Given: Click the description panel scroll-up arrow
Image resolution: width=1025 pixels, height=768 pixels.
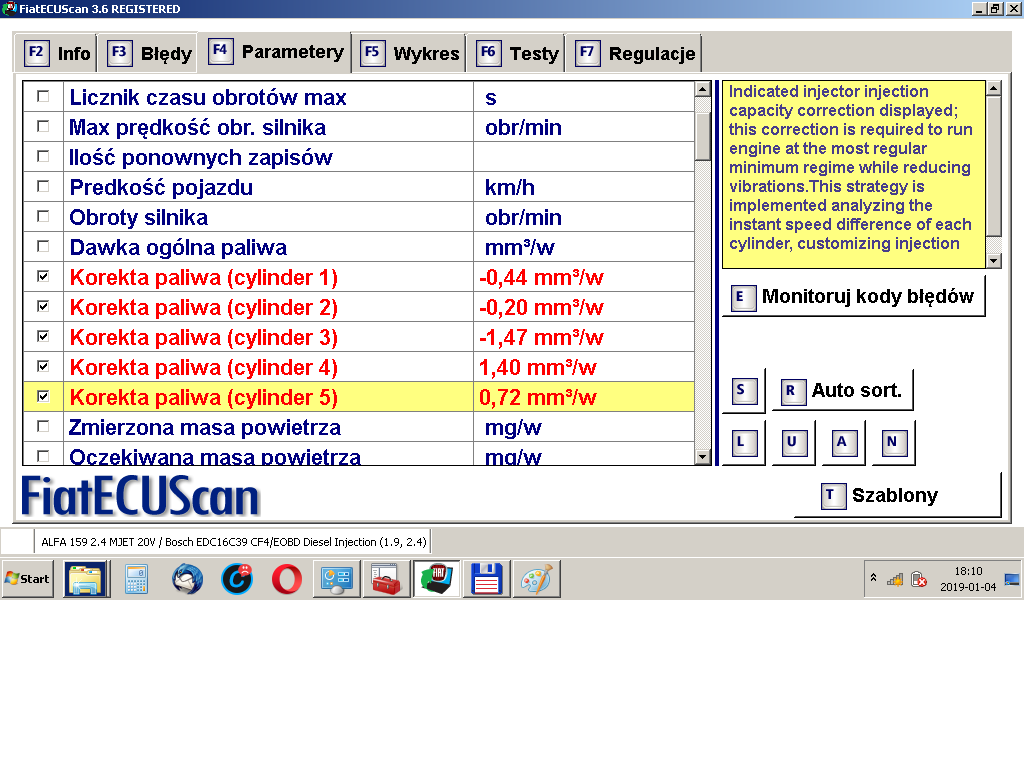Looking at the screenshot, I should coord(994,88).
